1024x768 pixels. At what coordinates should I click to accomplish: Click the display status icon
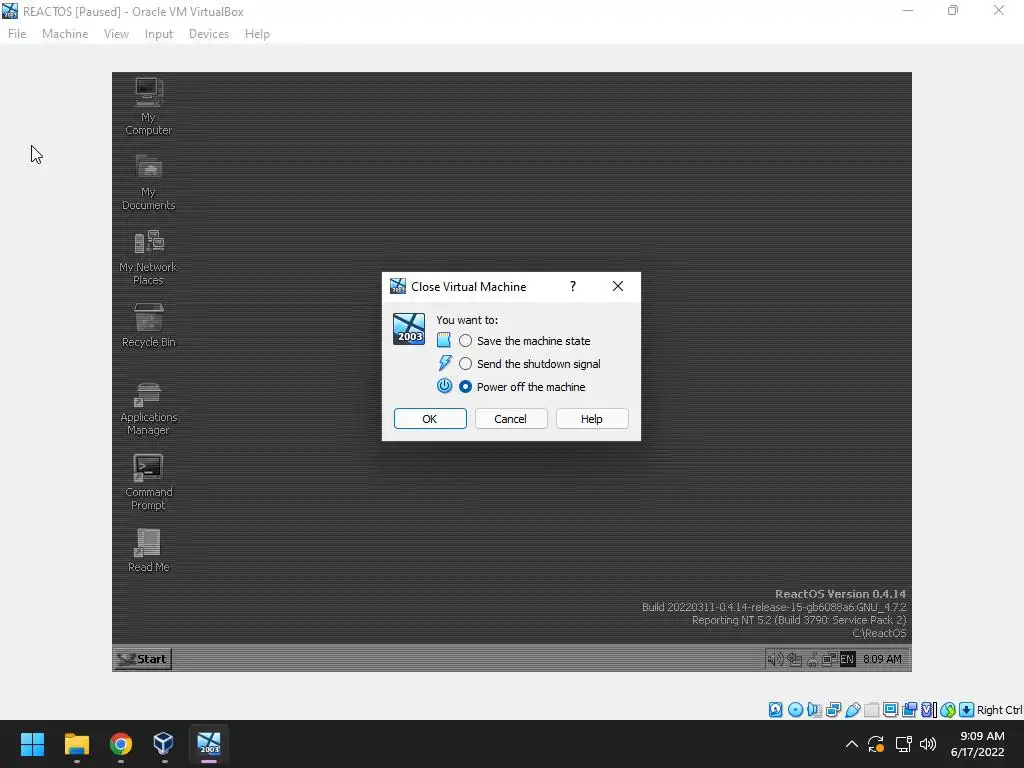tap(890, 710)
